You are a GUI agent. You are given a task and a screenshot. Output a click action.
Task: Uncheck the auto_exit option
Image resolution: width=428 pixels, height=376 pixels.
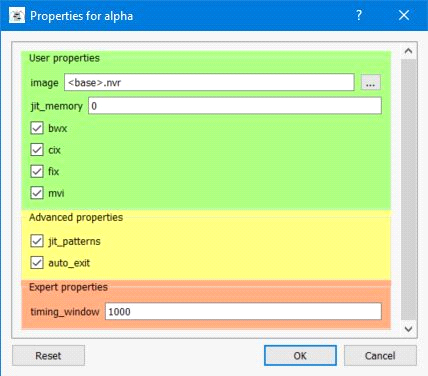pos(37,263)
